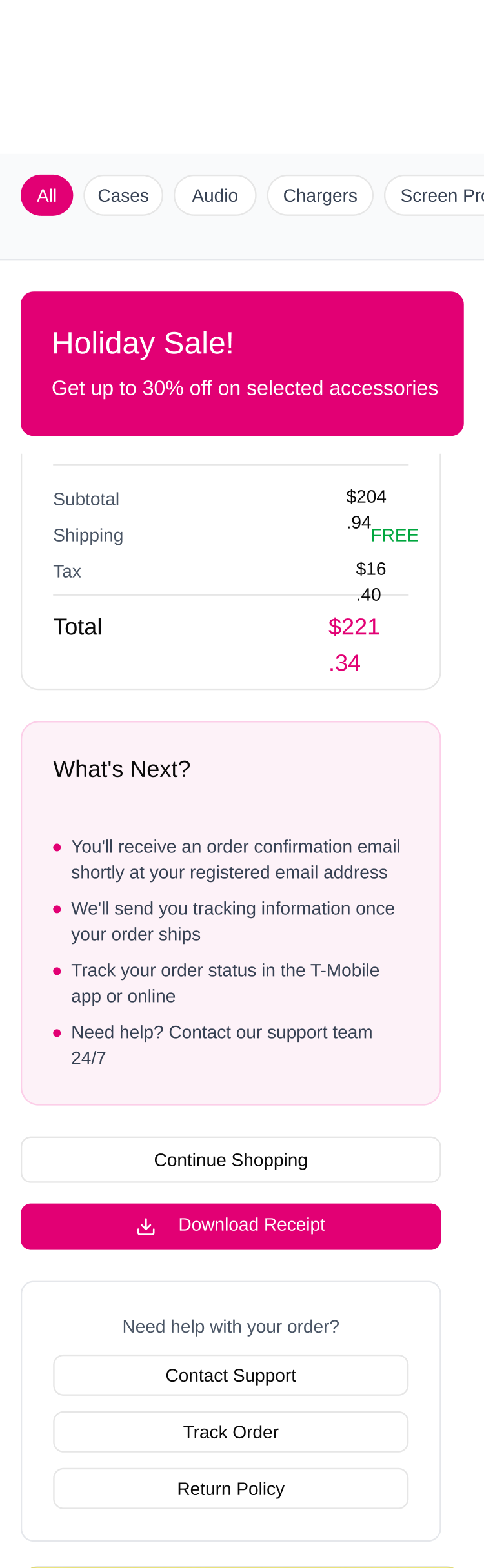Filter by Chargers category
Screen dimensions: 484x1568
(320, 195)
